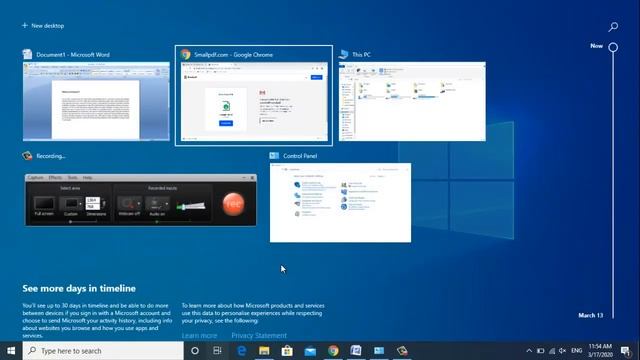The image size is (640, 360).
Task: Click the Windows Start button
Action: [11, 351]
